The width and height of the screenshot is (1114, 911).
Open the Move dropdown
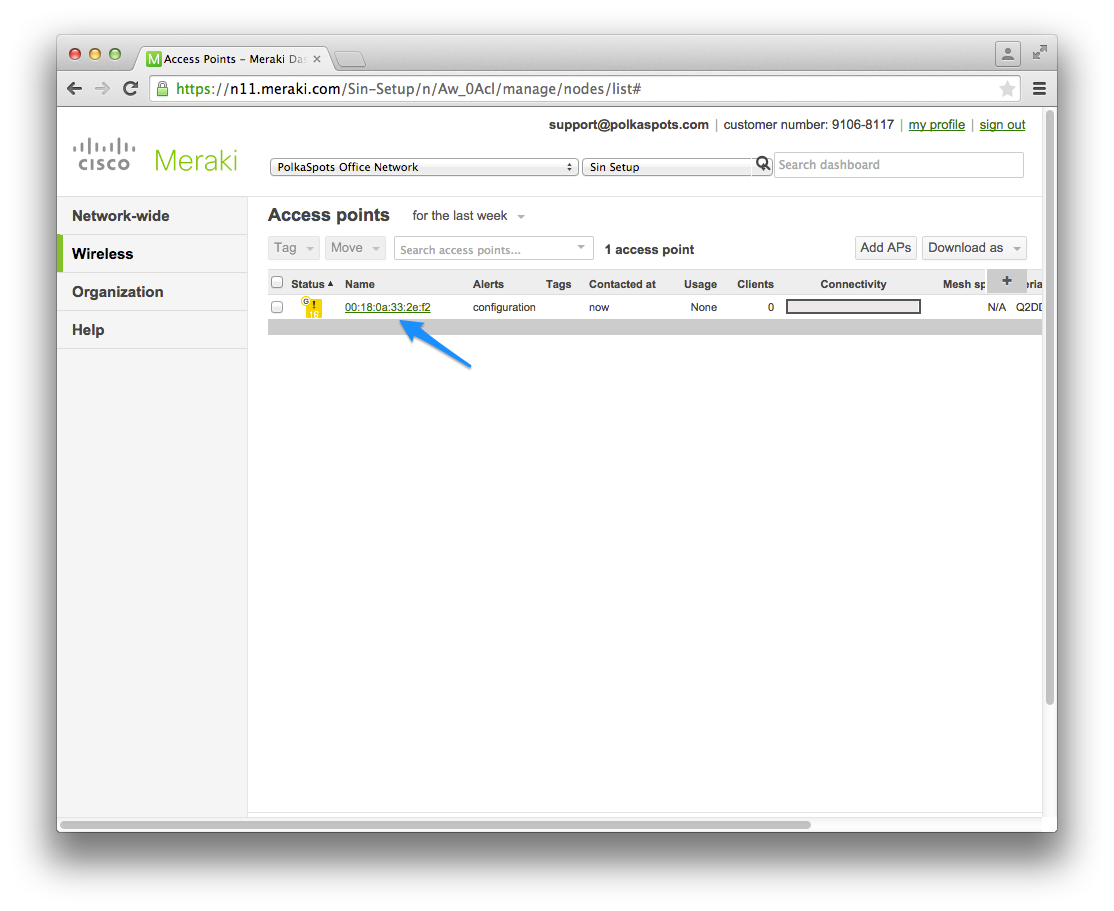coord(355,248)
